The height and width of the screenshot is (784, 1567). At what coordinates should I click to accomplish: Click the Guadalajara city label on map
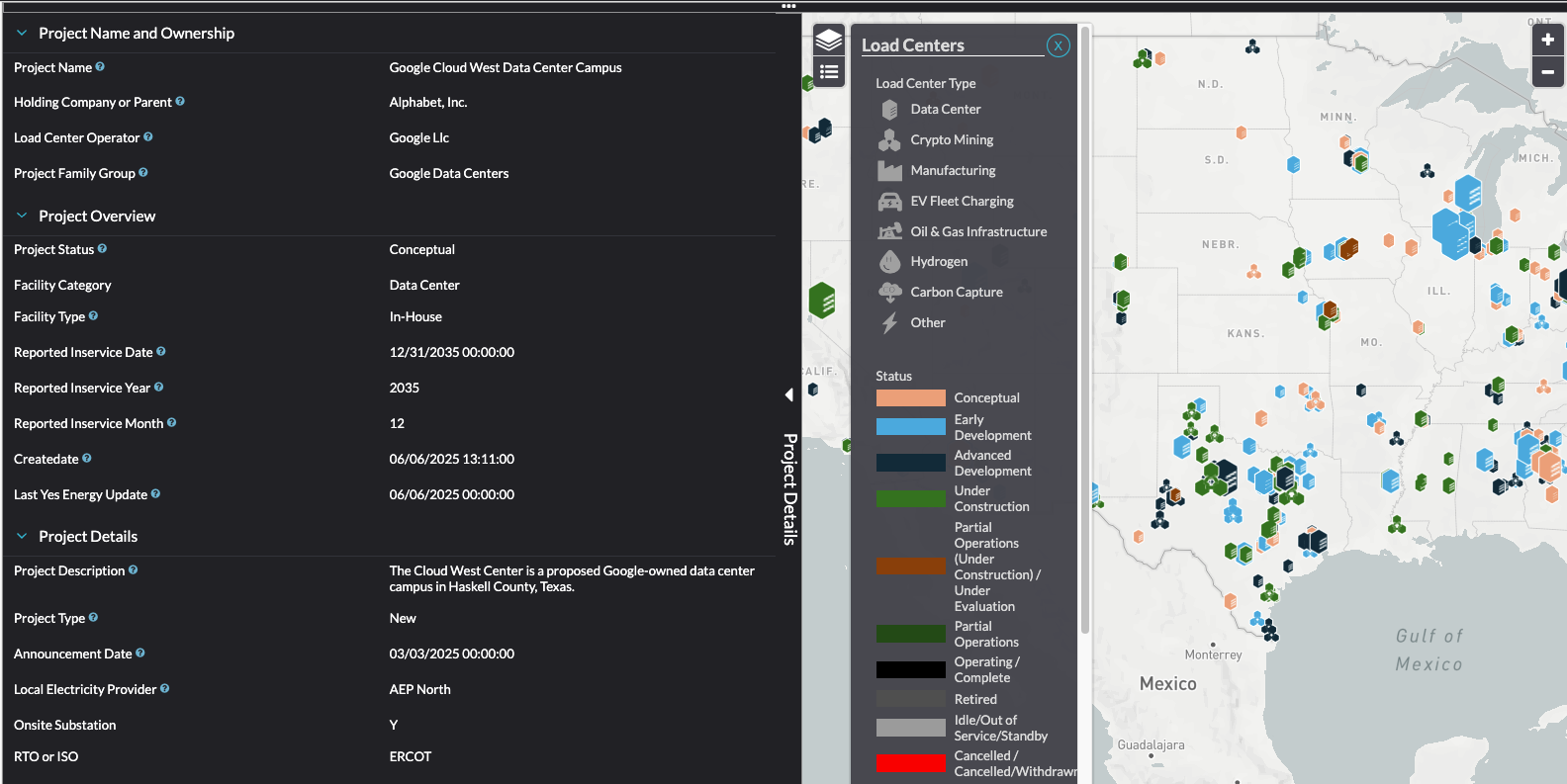click(1151, 745)
